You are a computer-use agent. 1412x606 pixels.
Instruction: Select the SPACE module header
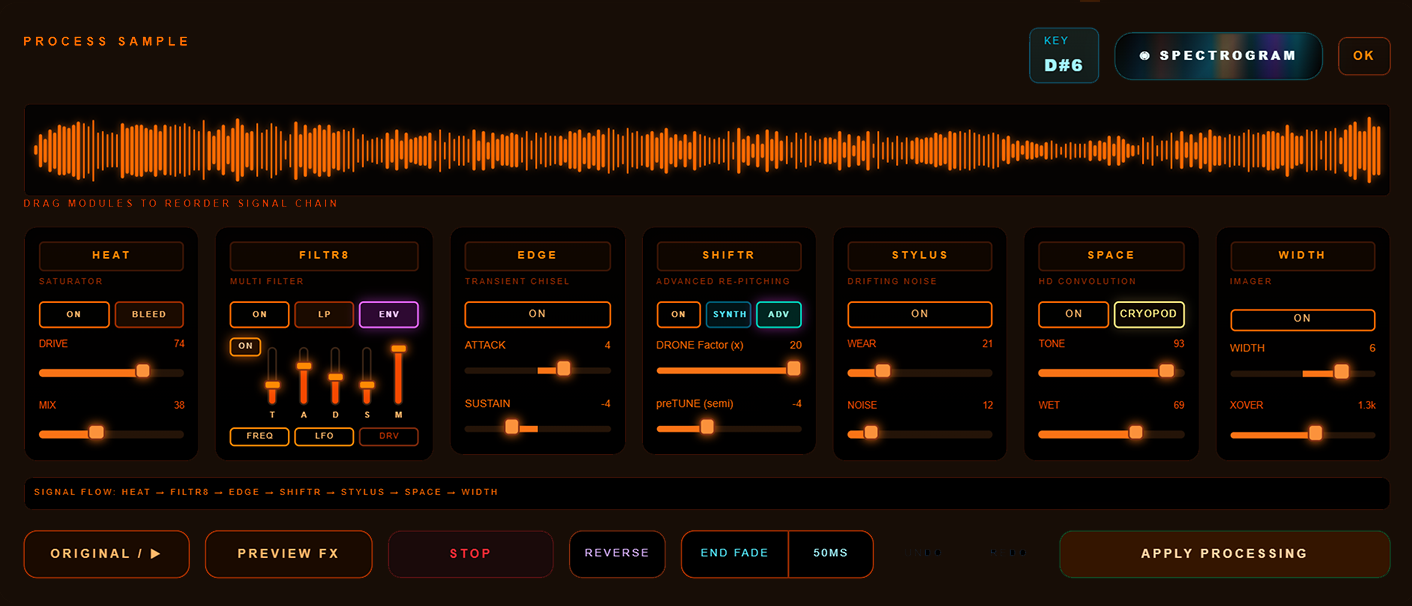pyautogui.click(x=1111, y=255)
